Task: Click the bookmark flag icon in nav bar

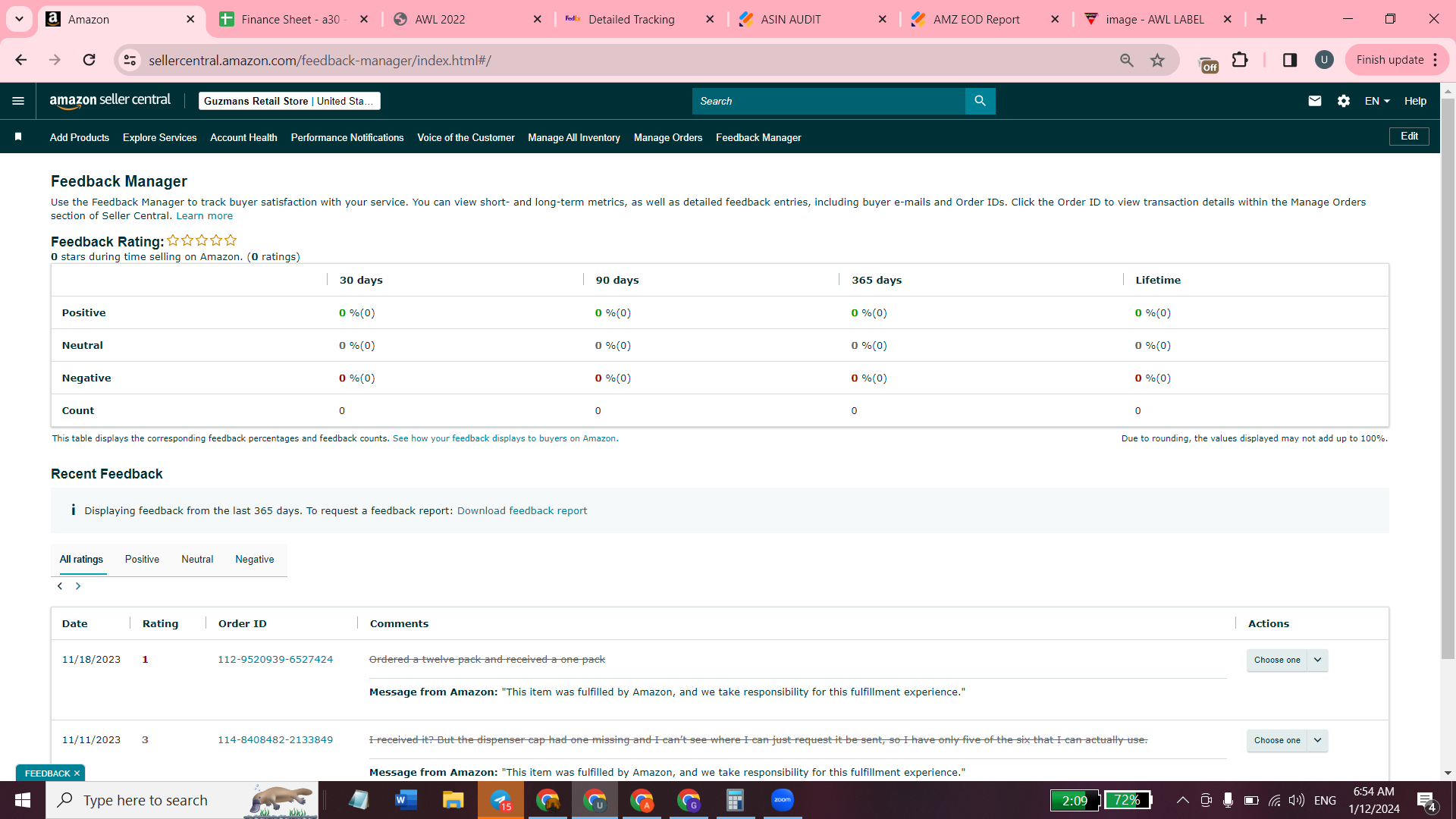Action: [x=18, y=136]
